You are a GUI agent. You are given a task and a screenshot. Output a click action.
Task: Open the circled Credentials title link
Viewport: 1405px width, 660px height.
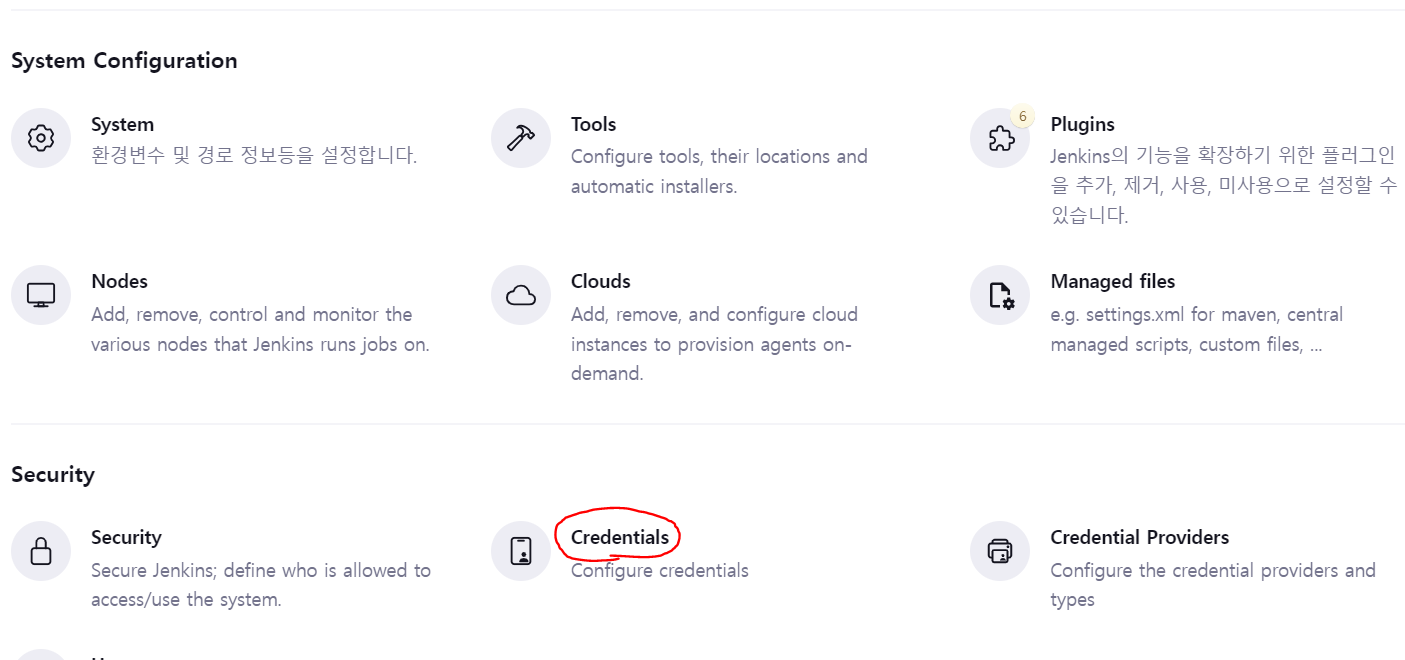tap(619, 538)
